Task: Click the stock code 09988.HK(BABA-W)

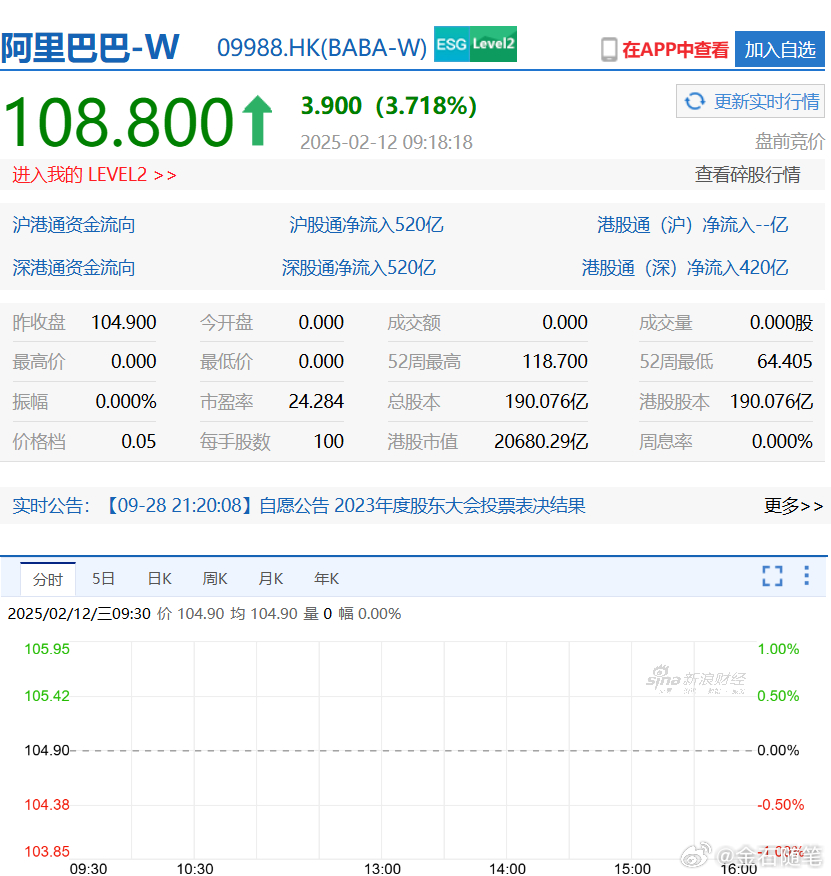Action: pyautogui.click(x=322, y=47)
